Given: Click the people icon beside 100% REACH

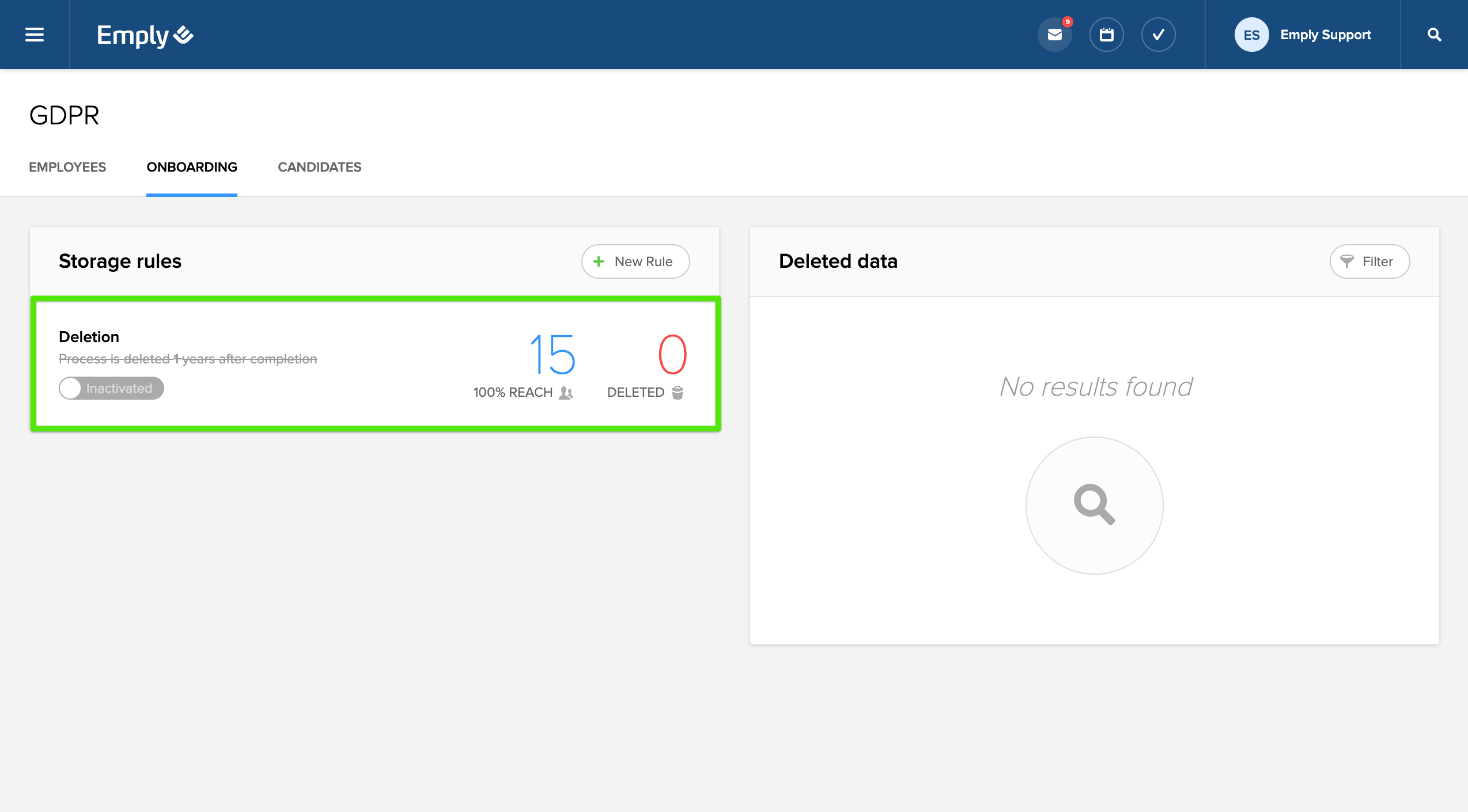Looking at the screenshot, I should pyautogui.click(x=566, y=393).
